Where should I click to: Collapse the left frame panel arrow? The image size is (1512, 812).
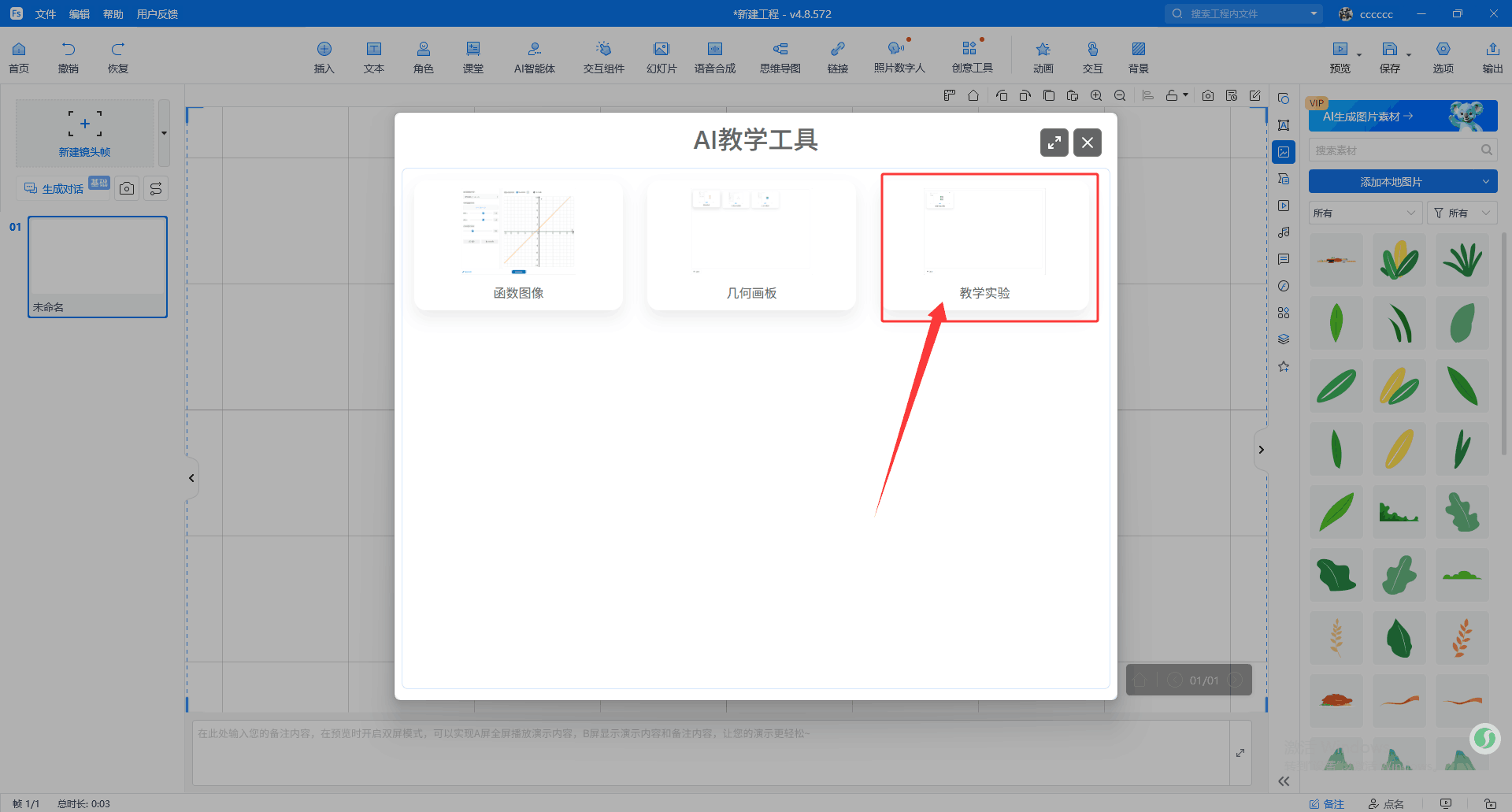click(x=191, y=478)
